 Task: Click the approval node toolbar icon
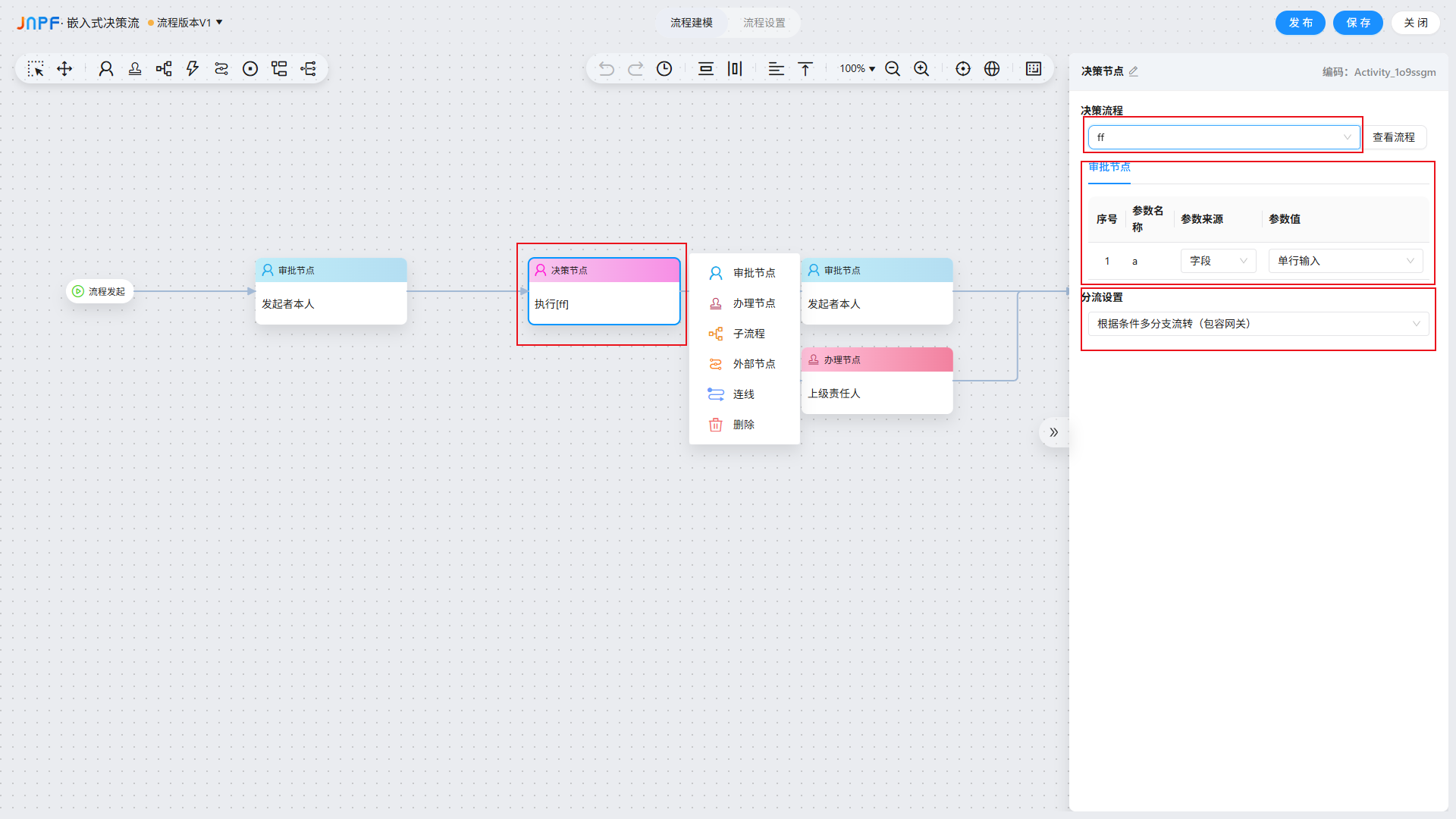click(106, 69)
